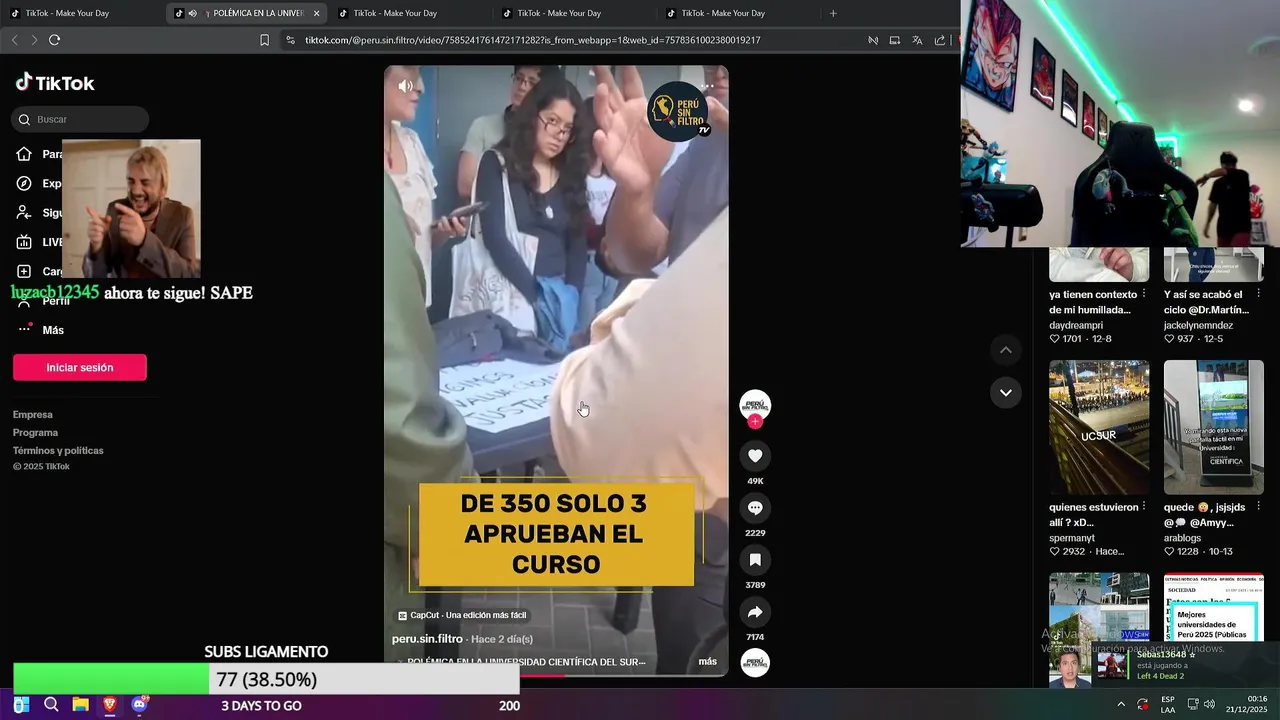The image size is (1280, 720).
Task: Click the CapCut edición más fácil link
Action: click(462, 615)
